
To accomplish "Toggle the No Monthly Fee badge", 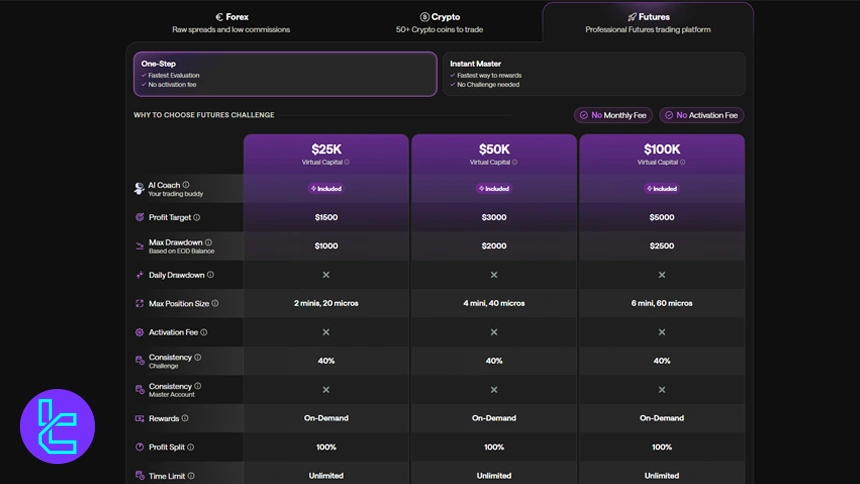I will point(613,115).
